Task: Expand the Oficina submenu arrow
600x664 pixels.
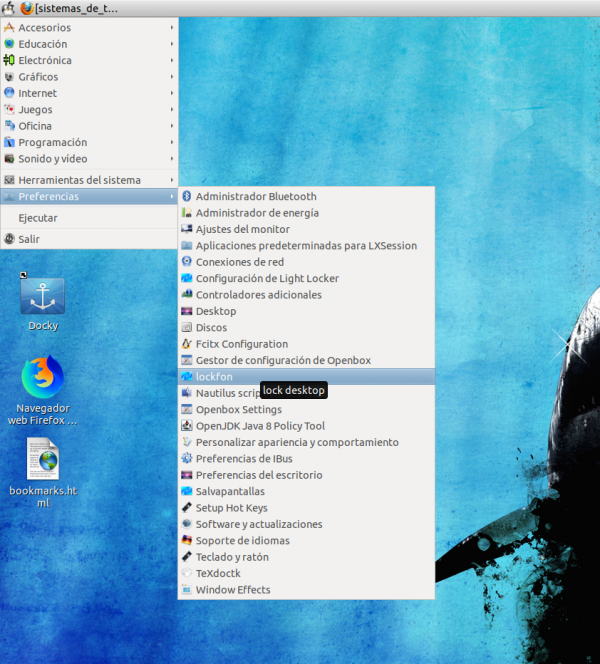Action: 172,126
